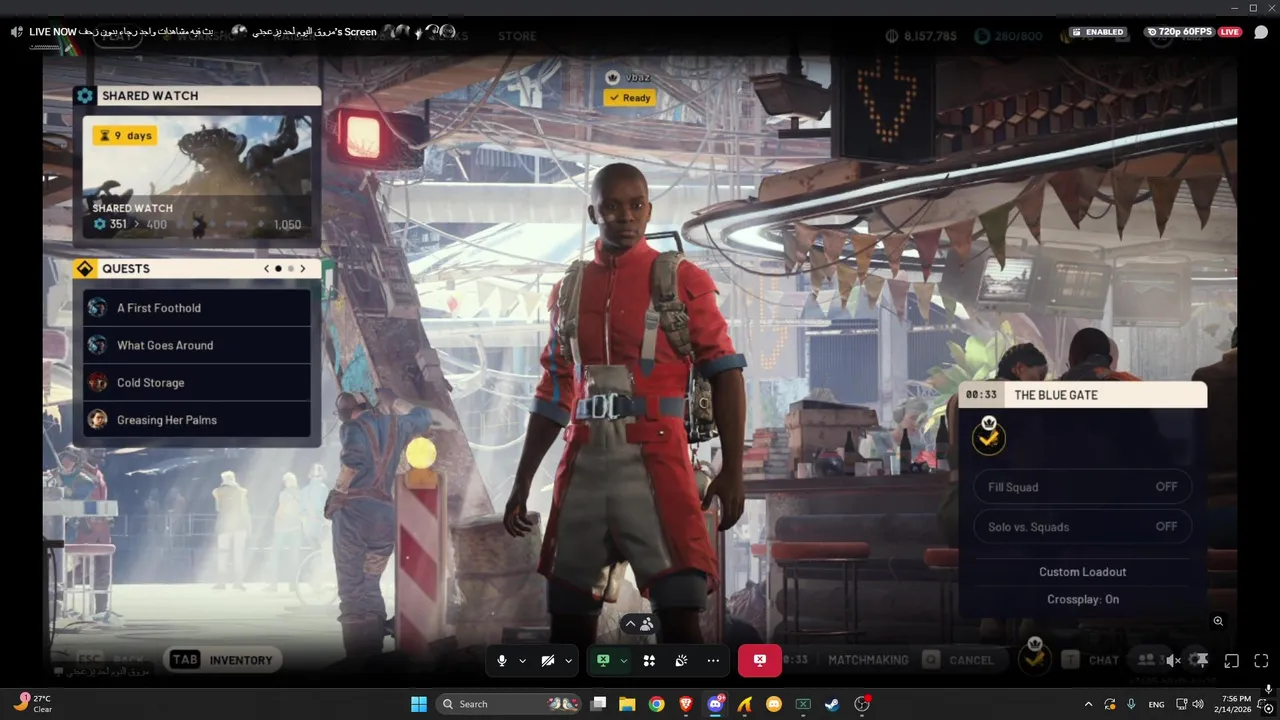Mute the microphone in call controls
The image size is (1280, 720).
tap(502, 661)
